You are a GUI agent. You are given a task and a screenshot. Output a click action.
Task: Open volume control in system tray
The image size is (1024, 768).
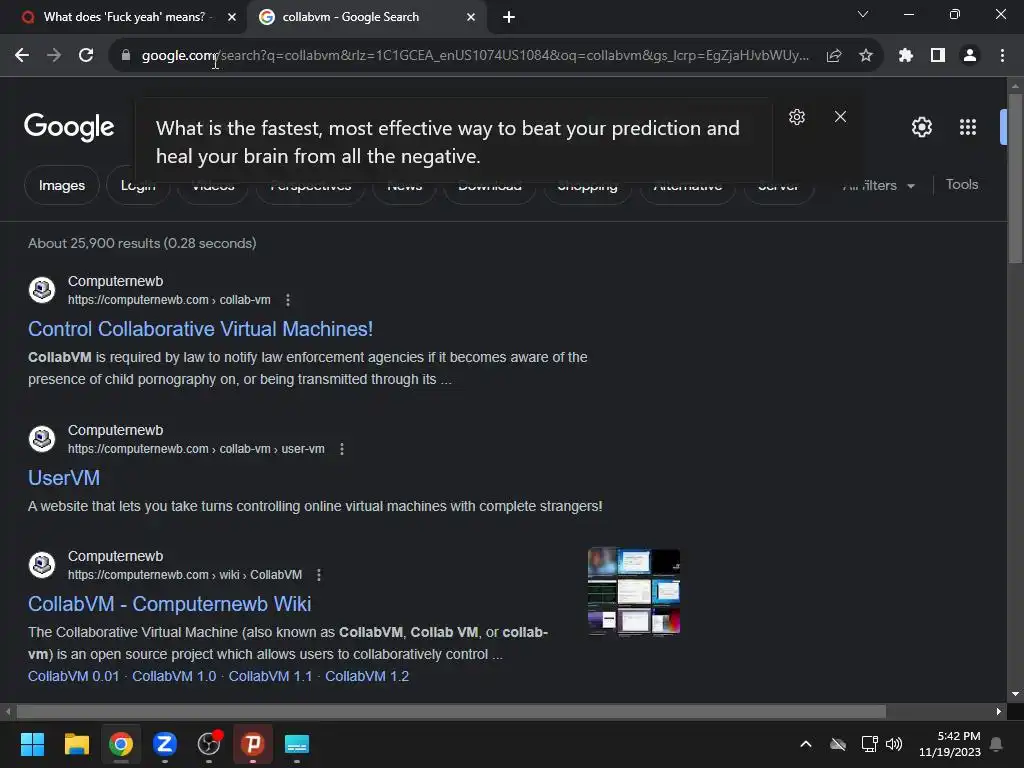click(894, 744)
